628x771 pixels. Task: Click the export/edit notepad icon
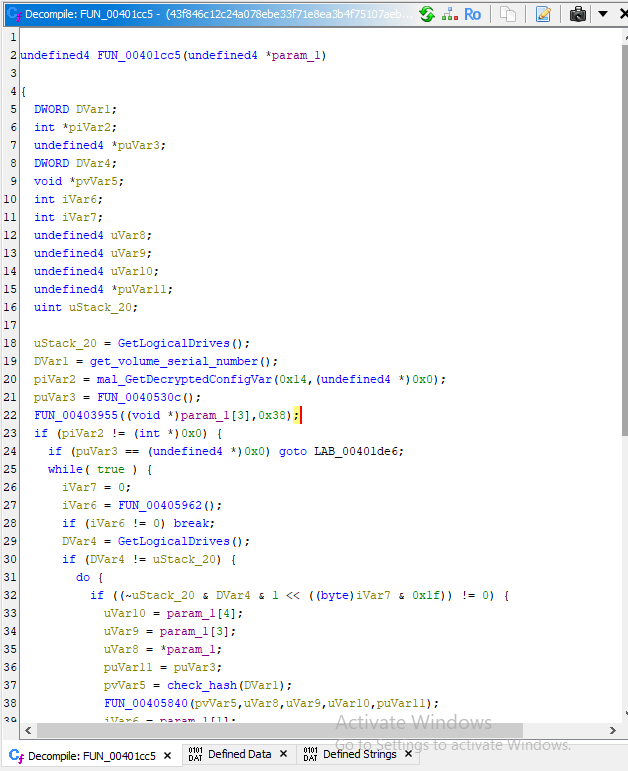543,14
